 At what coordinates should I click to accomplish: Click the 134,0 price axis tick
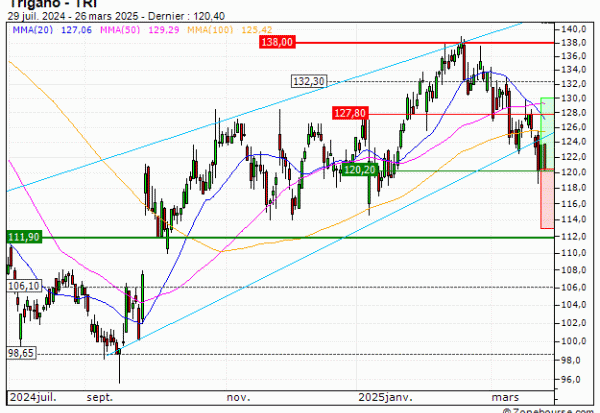coord(574,70)
